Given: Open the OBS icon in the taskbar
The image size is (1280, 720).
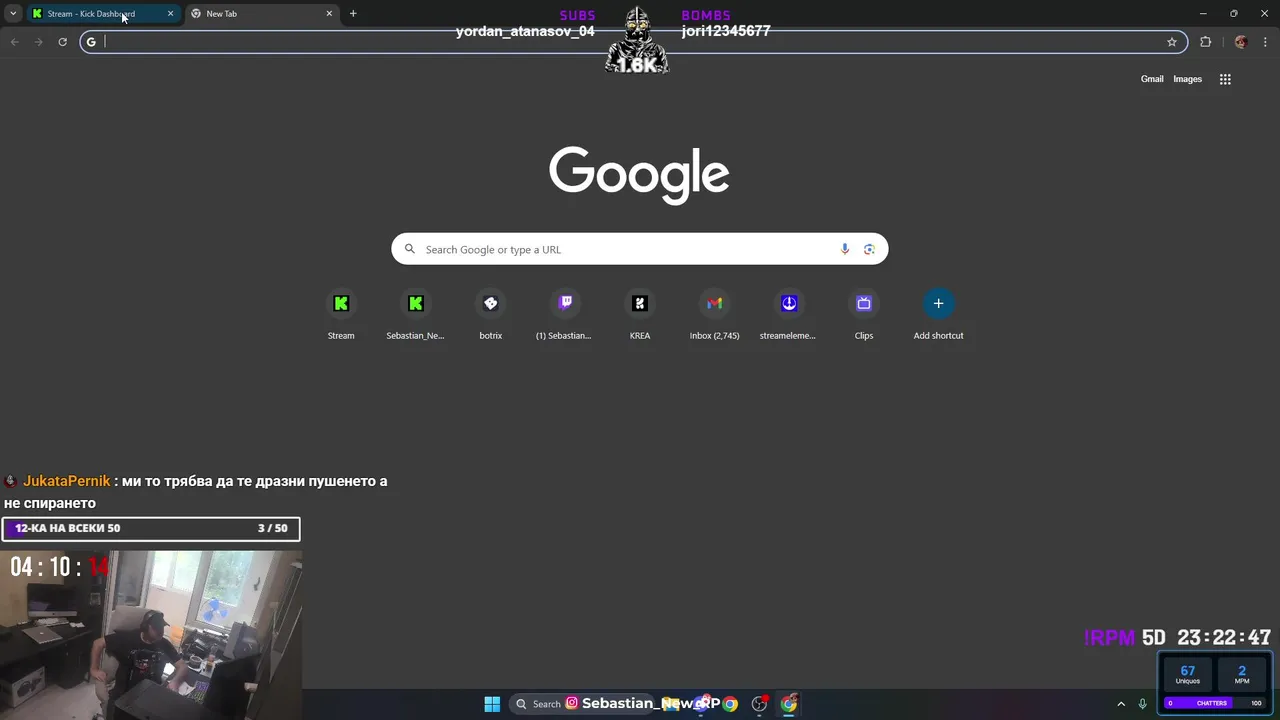Looking at the screenshot, I should [759, 704].
